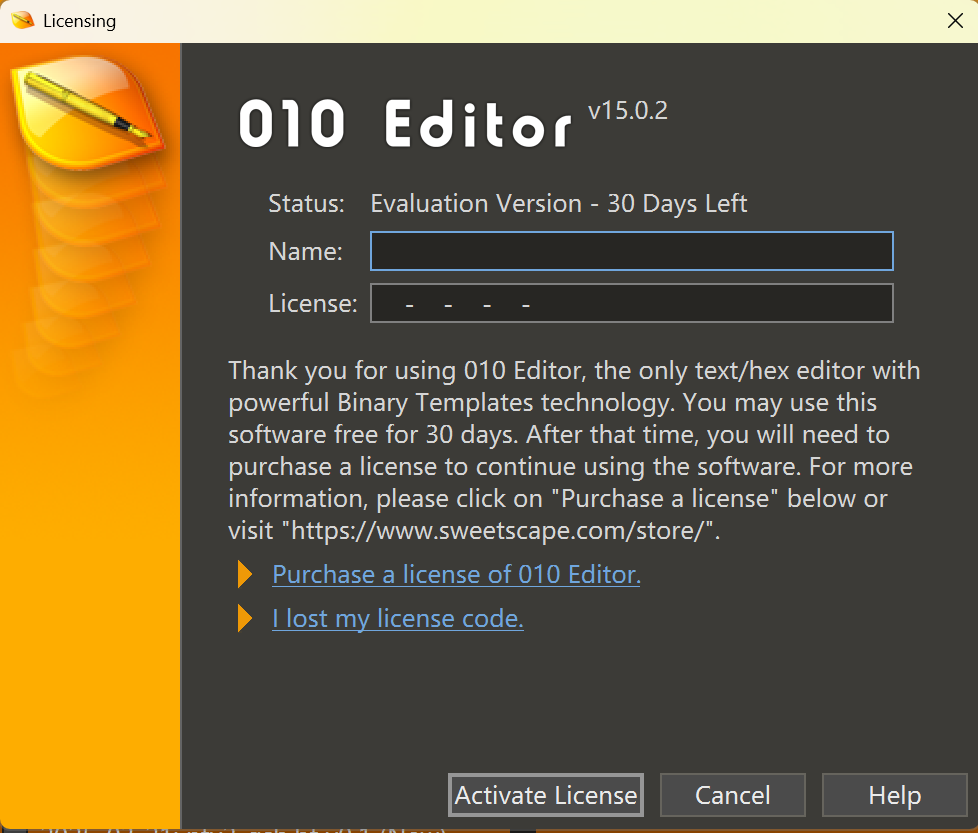Click the orange arrow beside Purchase a license
The height and width of the screenshot is (833, 978).
[x=244, y=574]
